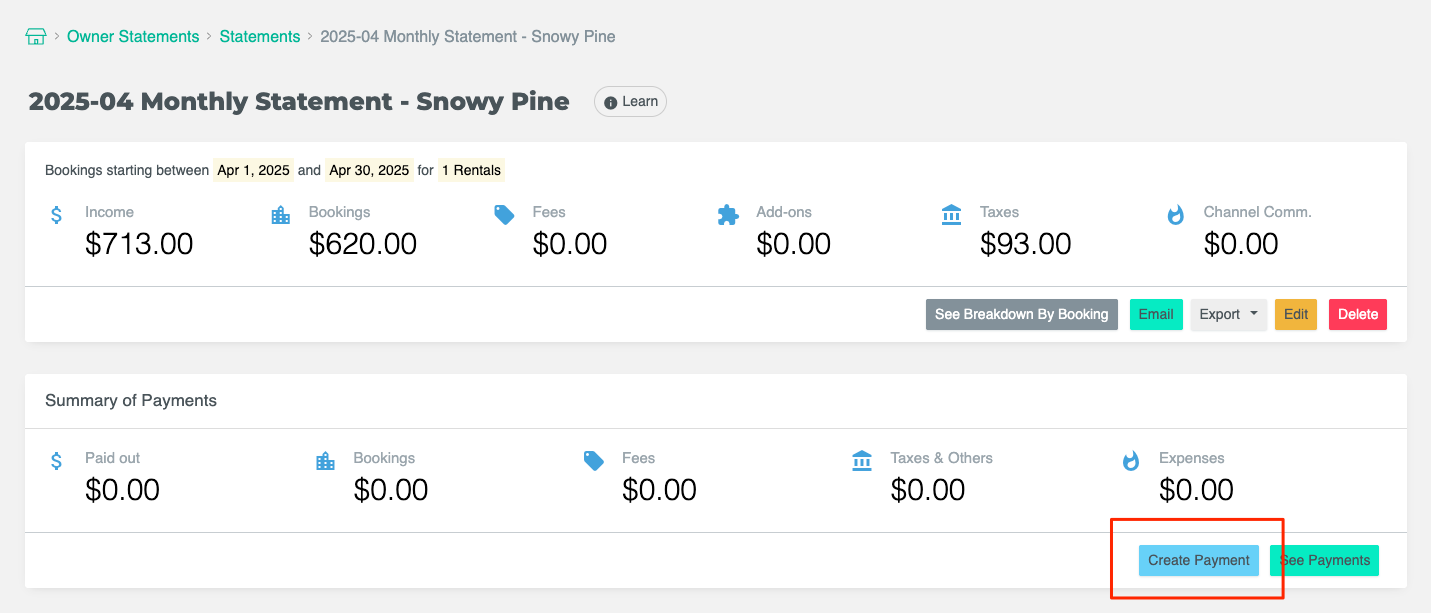Click the home store icon in breadcrumb
This screenshot has width=1431, height=613.
(x=36, y=37)
